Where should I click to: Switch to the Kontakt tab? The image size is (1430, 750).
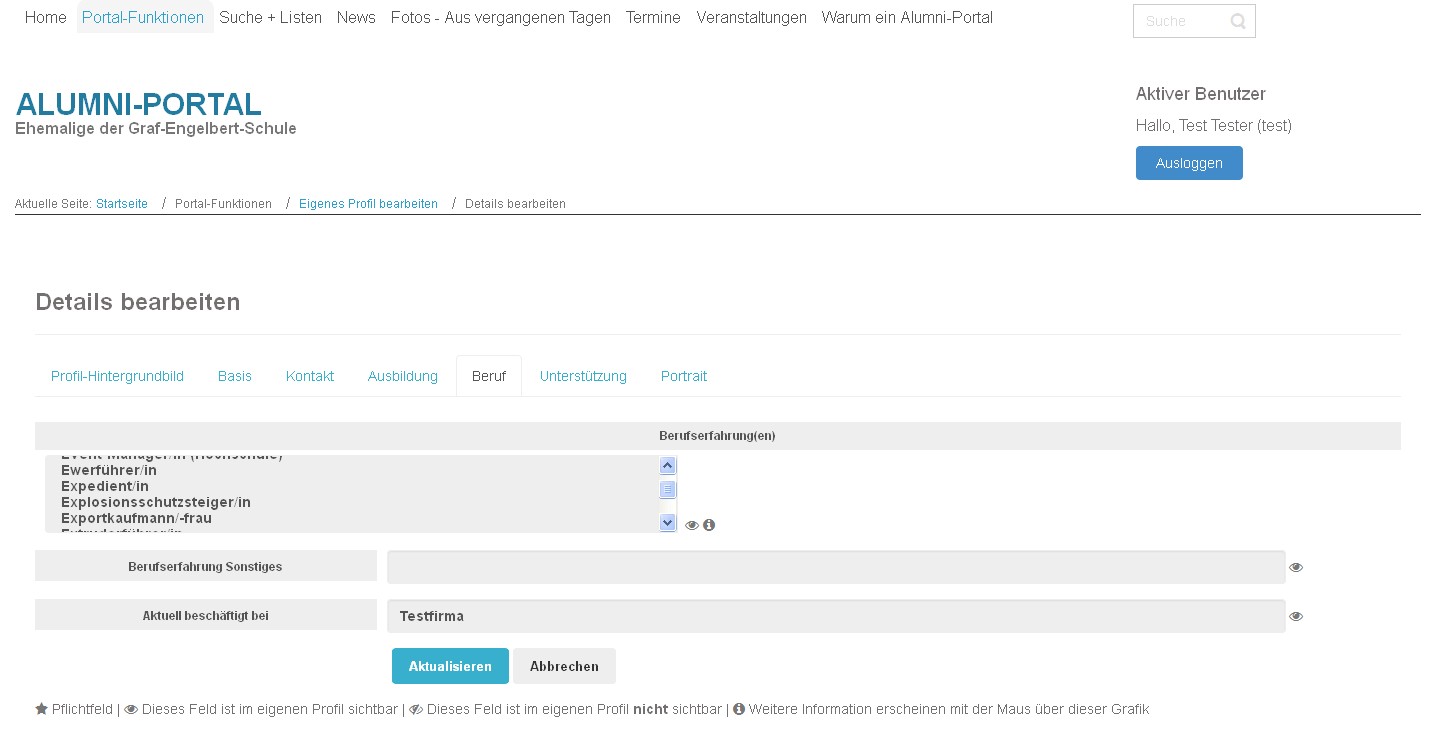(310, 376)
